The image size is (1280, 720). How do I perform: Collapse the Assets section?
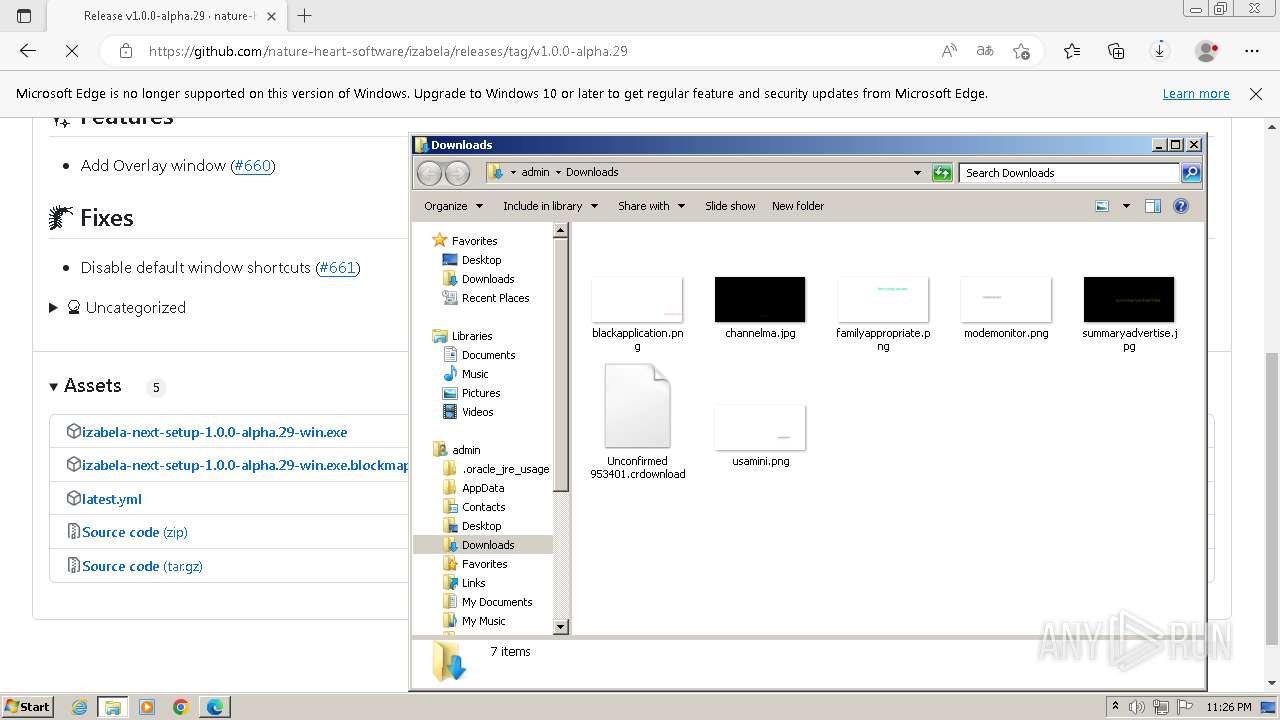pos(54,387)
